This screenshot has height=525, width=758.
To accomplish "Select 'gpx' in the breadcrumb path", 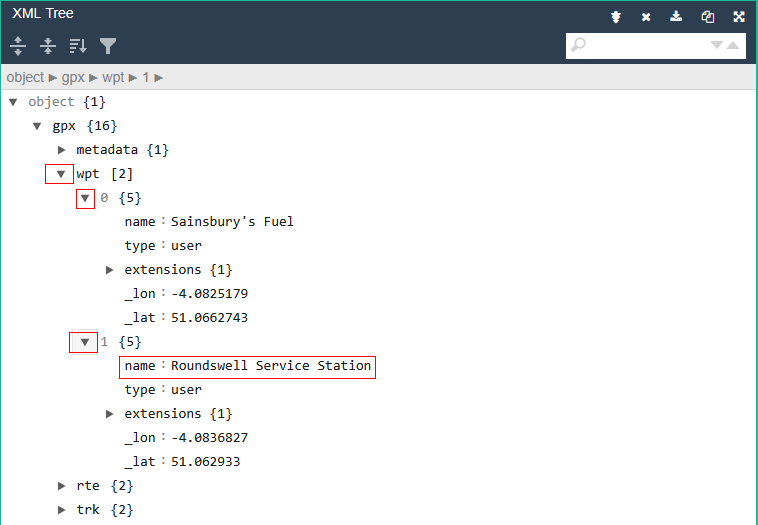I will point(74,77).
